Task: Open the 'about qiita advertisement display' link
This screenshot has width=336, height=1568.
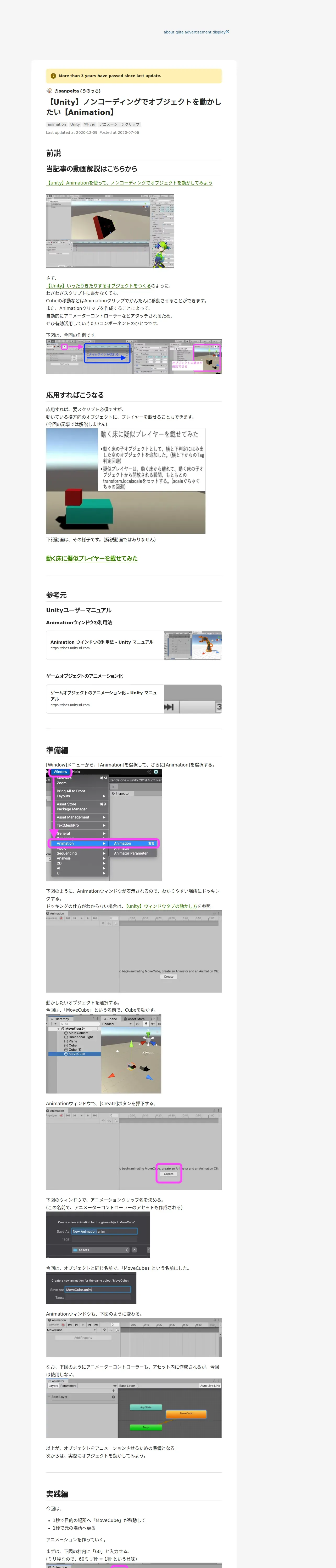Action: point(196,32)
